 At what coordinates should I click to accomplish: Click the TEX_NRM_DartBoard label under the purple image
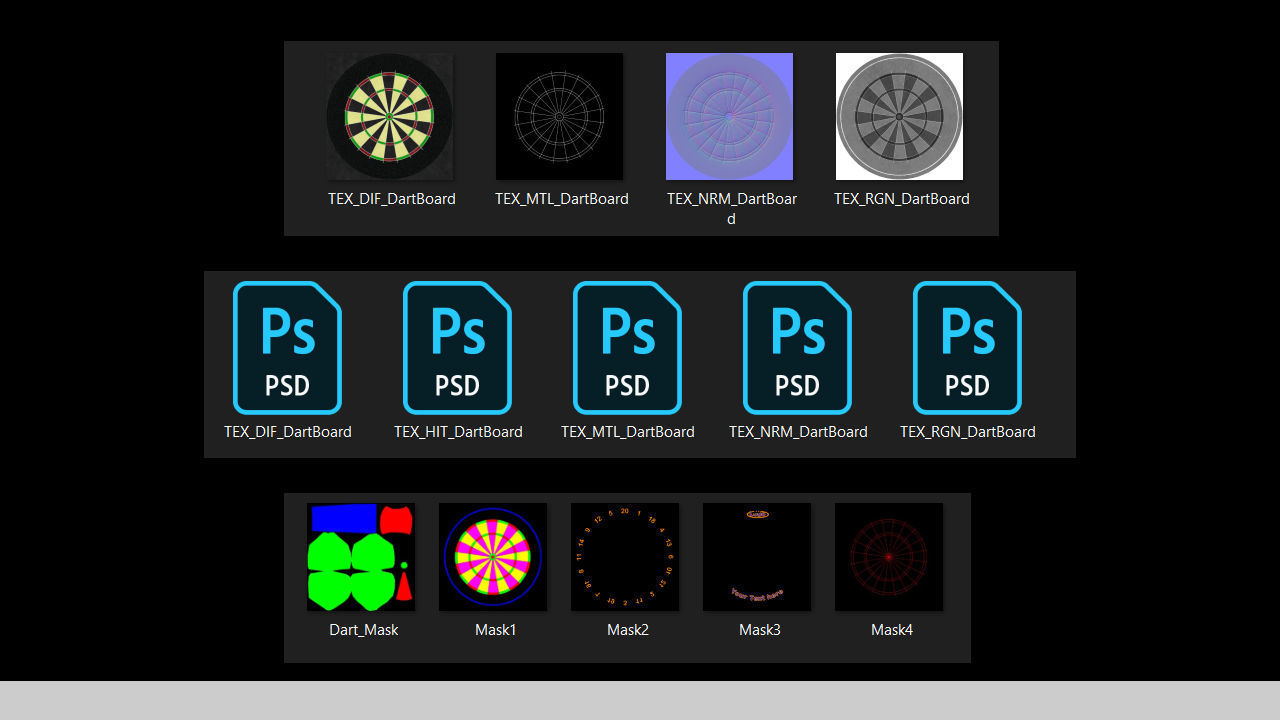pos(732,209)
